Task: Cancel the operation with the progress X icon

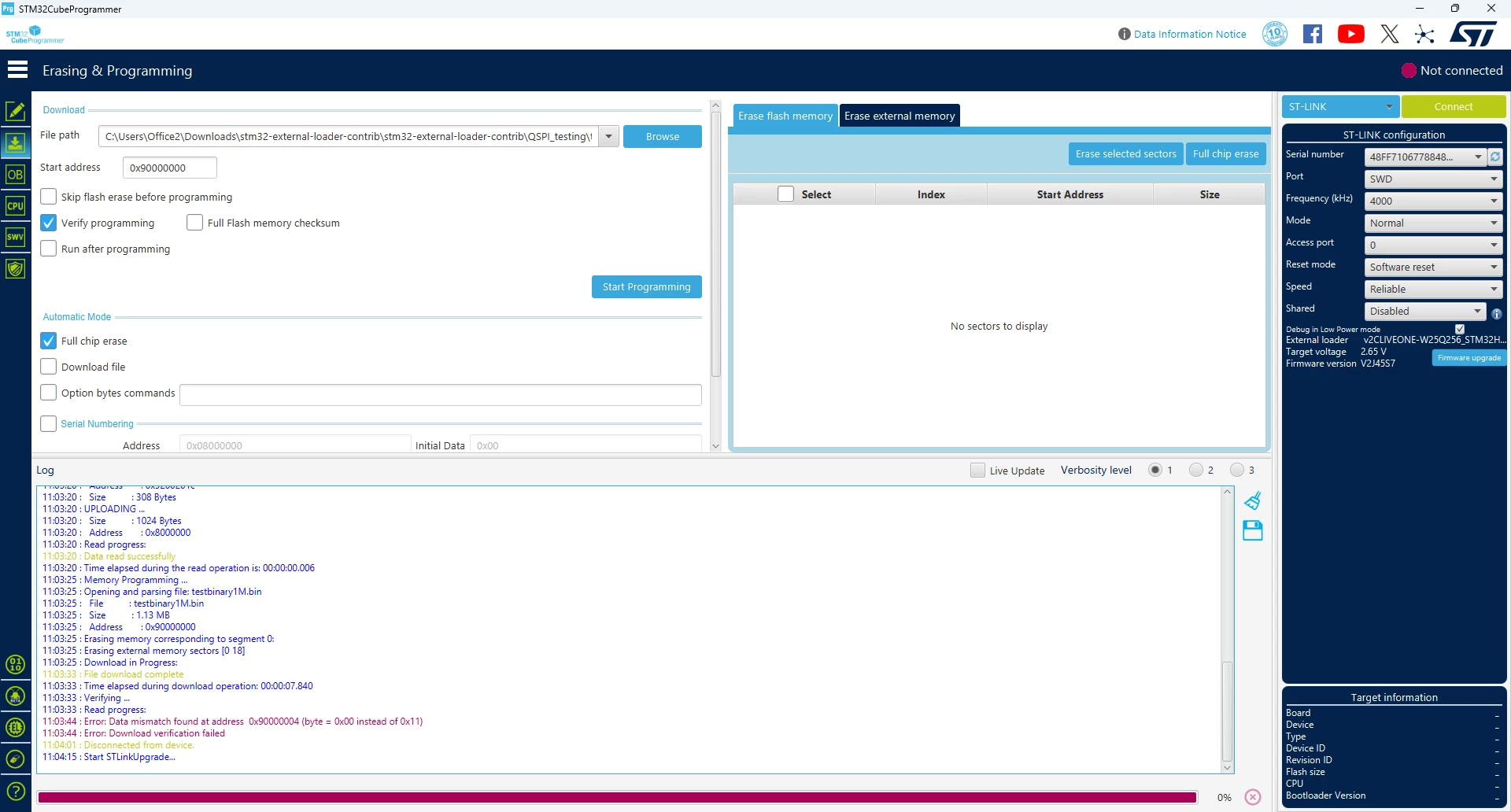Action: click(x=1253, y=797)
